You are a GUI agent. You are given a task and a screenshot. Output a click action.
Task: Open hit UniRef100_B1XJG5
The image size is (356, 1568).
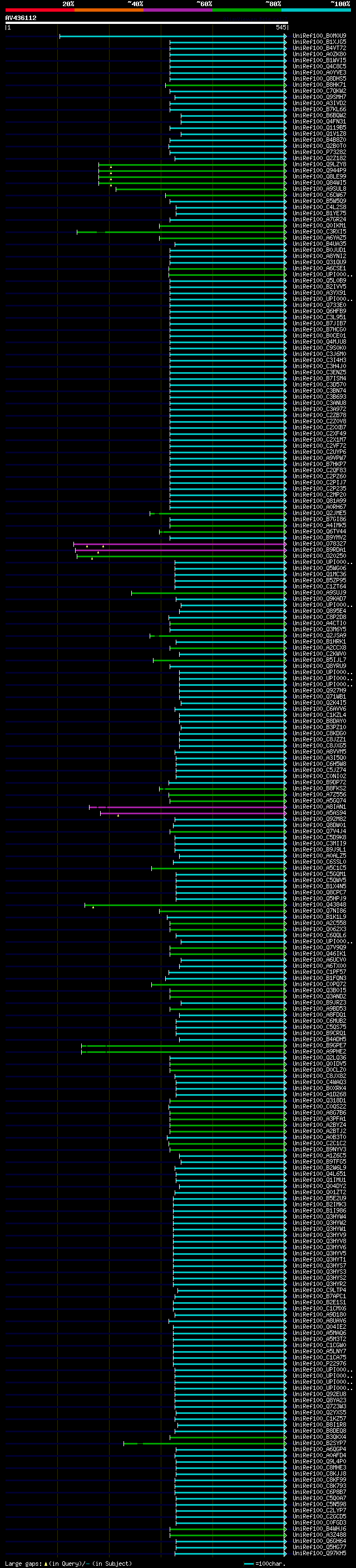point(319,42)
